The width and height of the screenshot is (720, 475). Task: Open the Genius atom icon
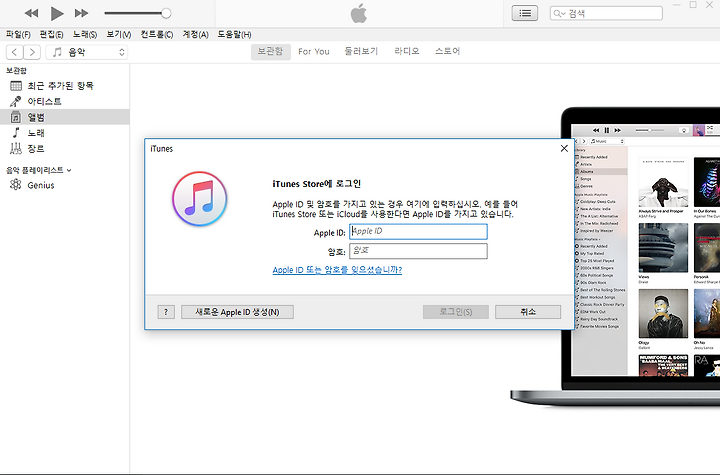coord(16,185)
